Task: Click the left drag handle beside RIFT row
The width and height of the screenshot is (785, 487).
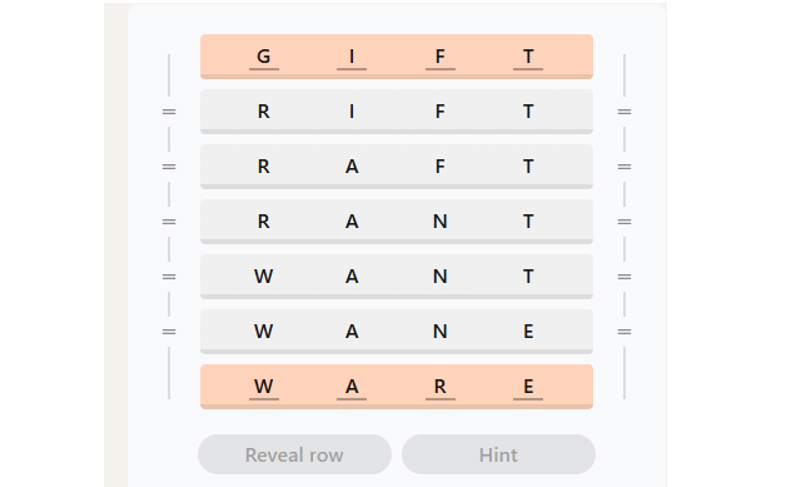Action: (x=169, y=112)
